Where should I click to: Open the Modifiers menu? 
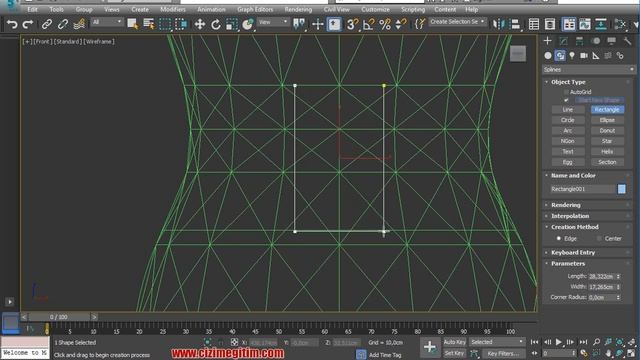coord(173,9)
